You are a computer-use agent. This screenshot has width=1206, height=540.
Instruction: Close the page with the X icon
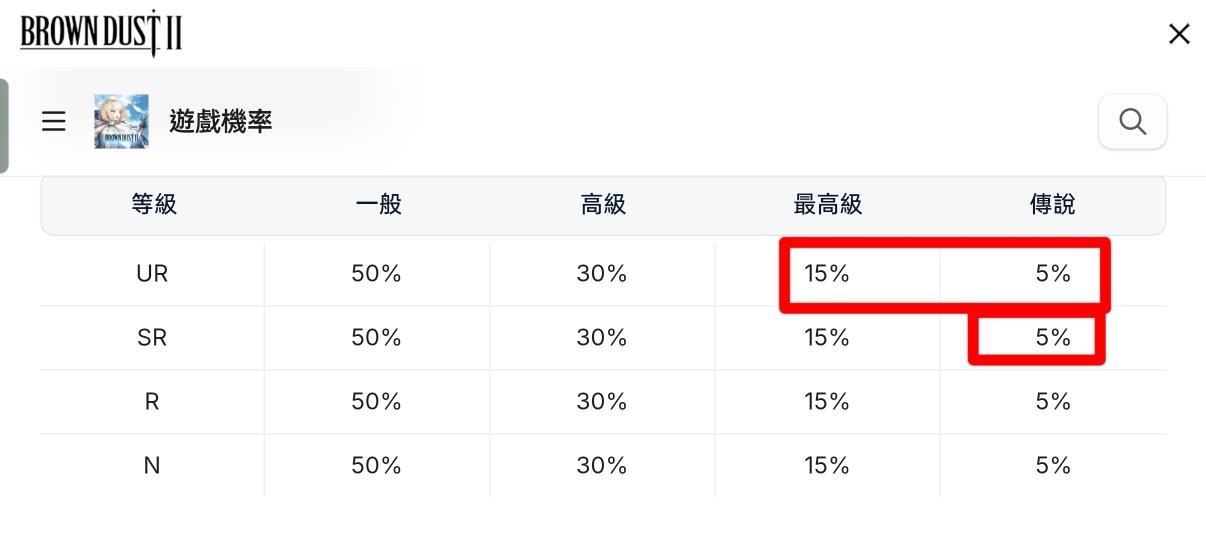click(1179, 35)
